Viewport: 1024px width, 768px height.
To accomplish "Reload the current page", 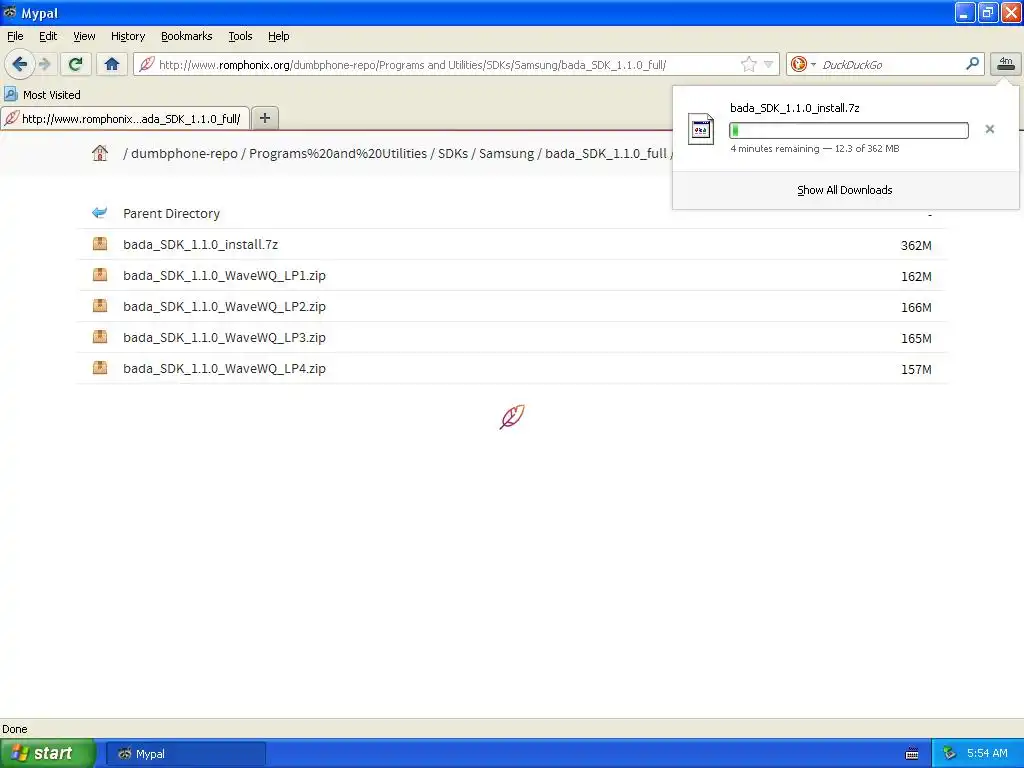I will 75,64.
